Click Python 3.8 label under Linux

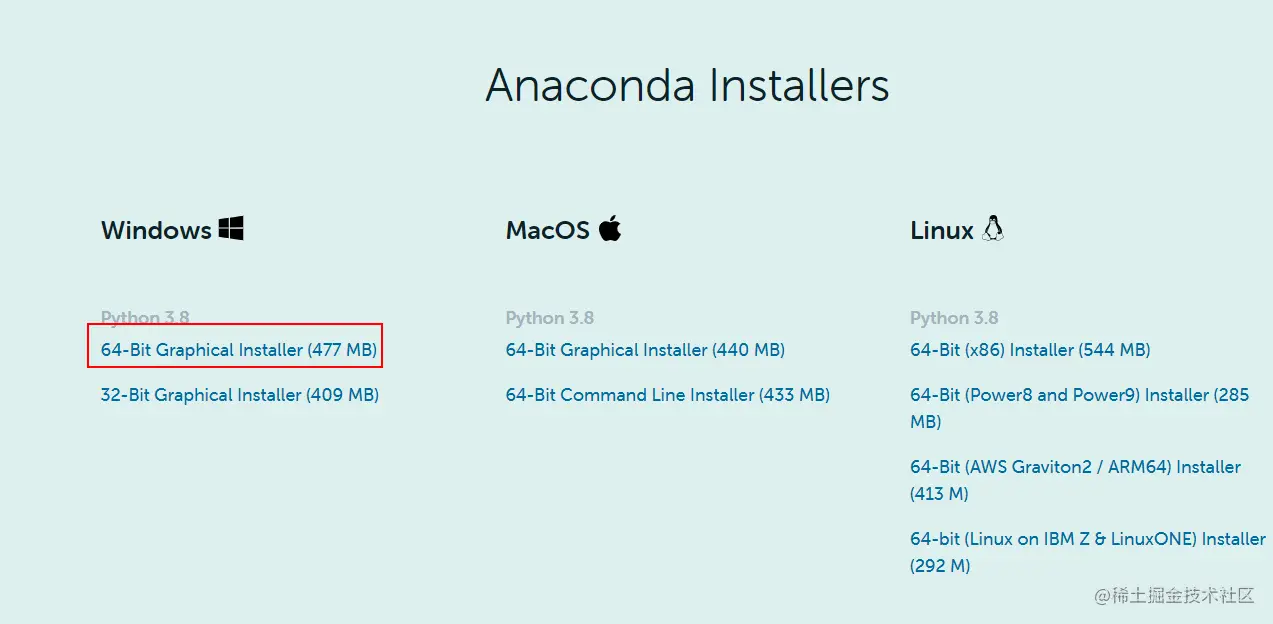coord(954,318)
